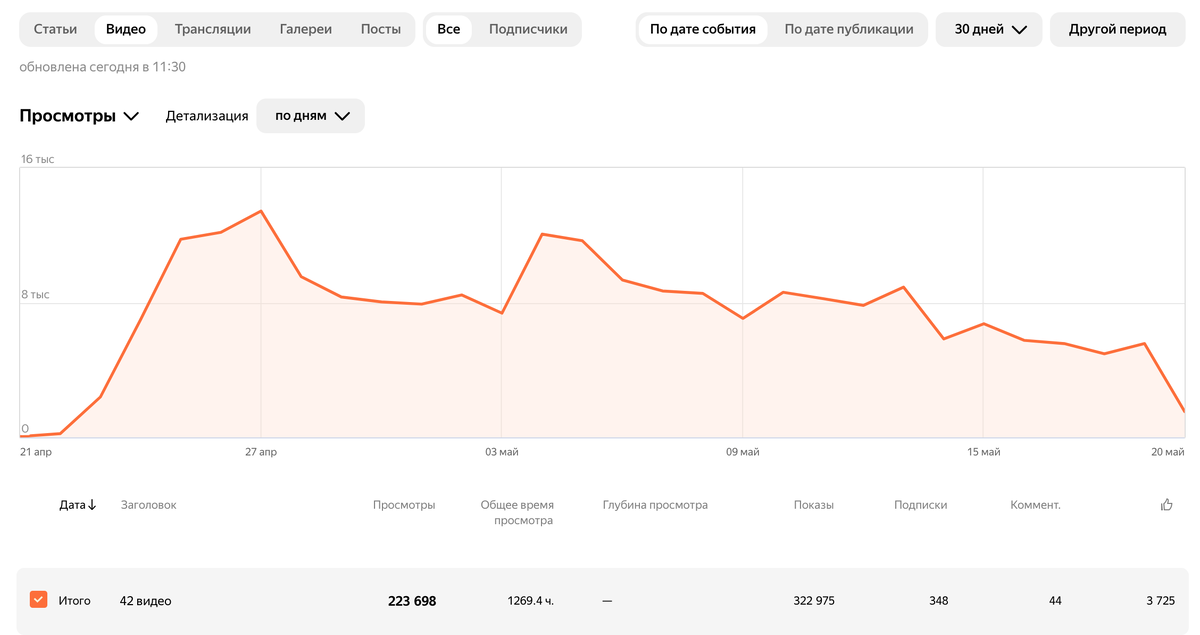
Task: Select the Все audience filter
Action: [449, 29]
